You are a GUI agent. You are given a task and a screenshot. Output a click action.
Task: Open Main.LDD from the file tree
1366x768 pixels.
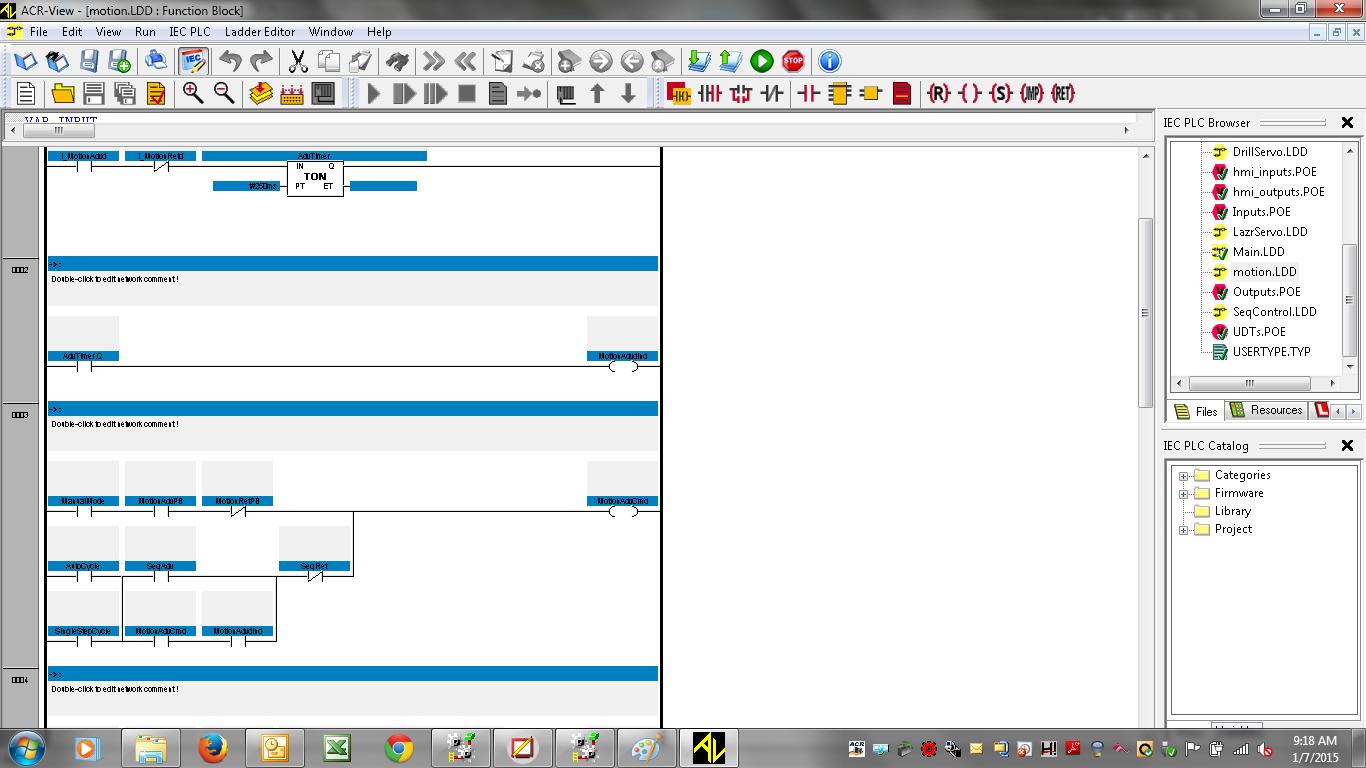(x=1258, y=252)
